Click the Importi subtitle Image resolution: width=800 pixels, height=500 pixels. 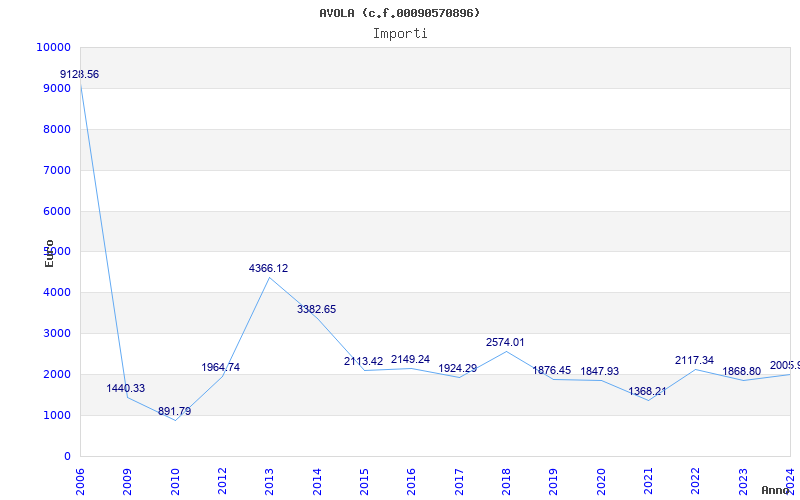(400, 34)
